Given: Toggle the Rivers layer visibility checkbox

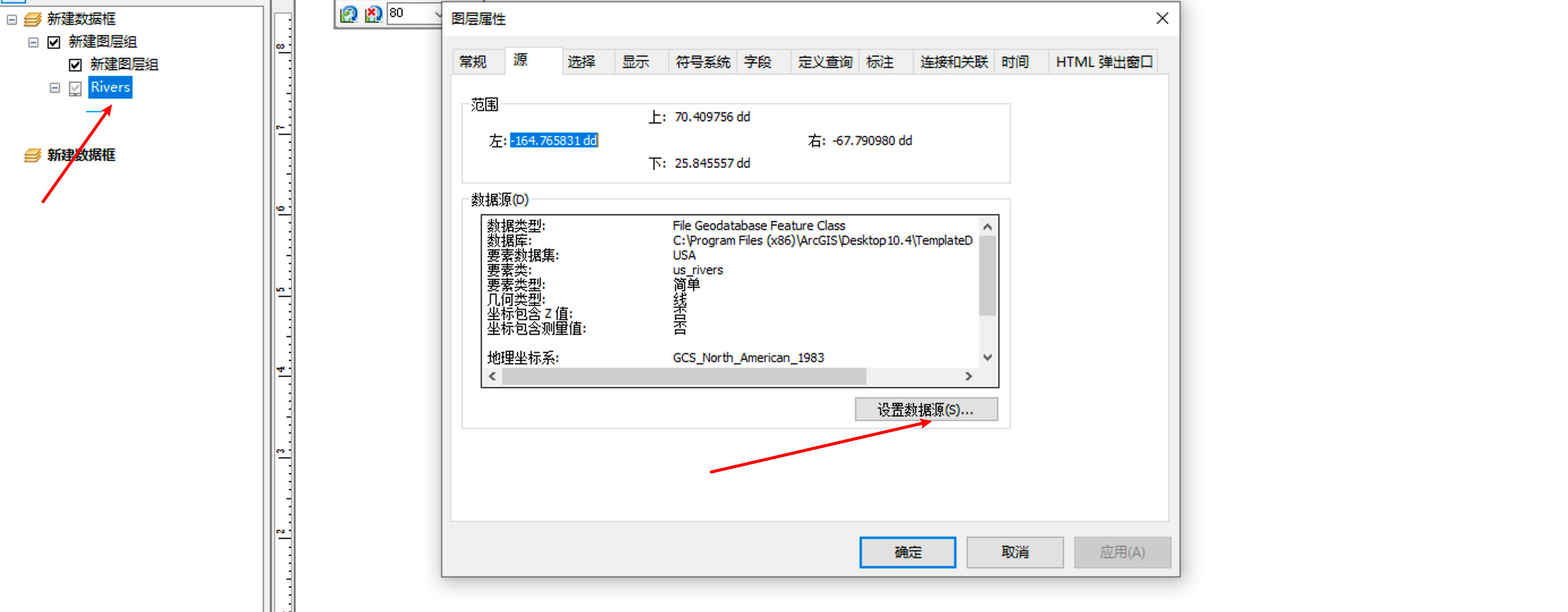Looking at the screenshot, I should (x=75, y=88).
